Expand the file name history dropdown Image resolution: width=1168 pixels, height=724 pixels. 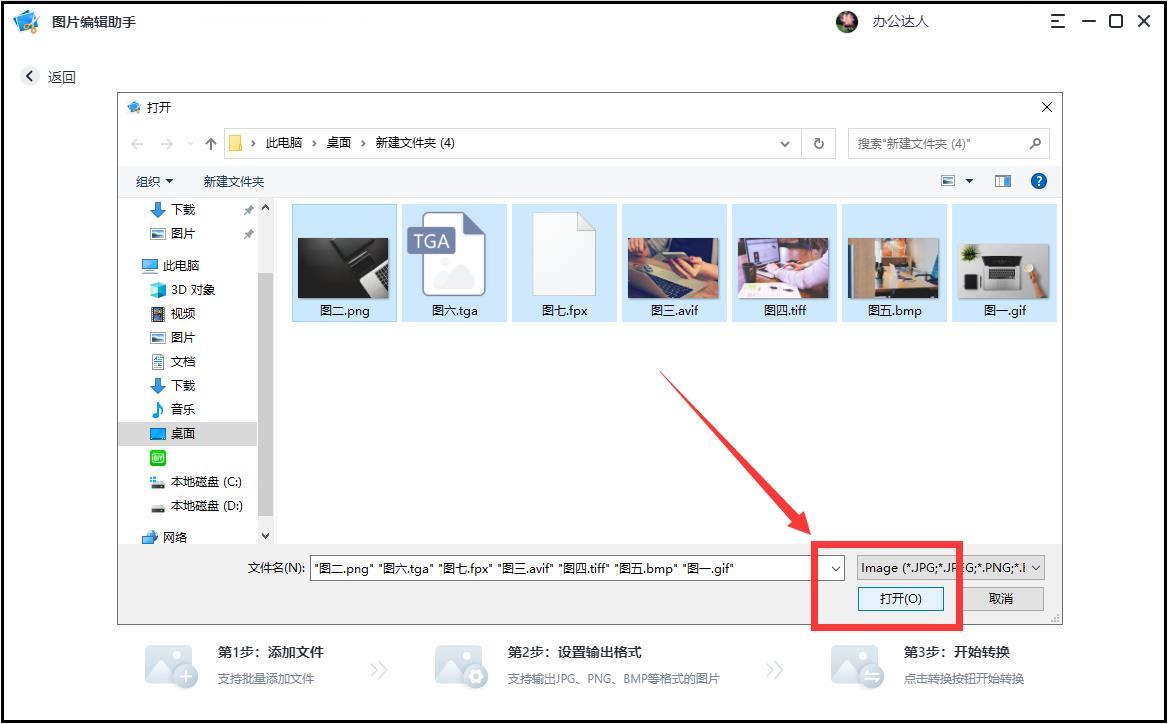tap(835, 568)
